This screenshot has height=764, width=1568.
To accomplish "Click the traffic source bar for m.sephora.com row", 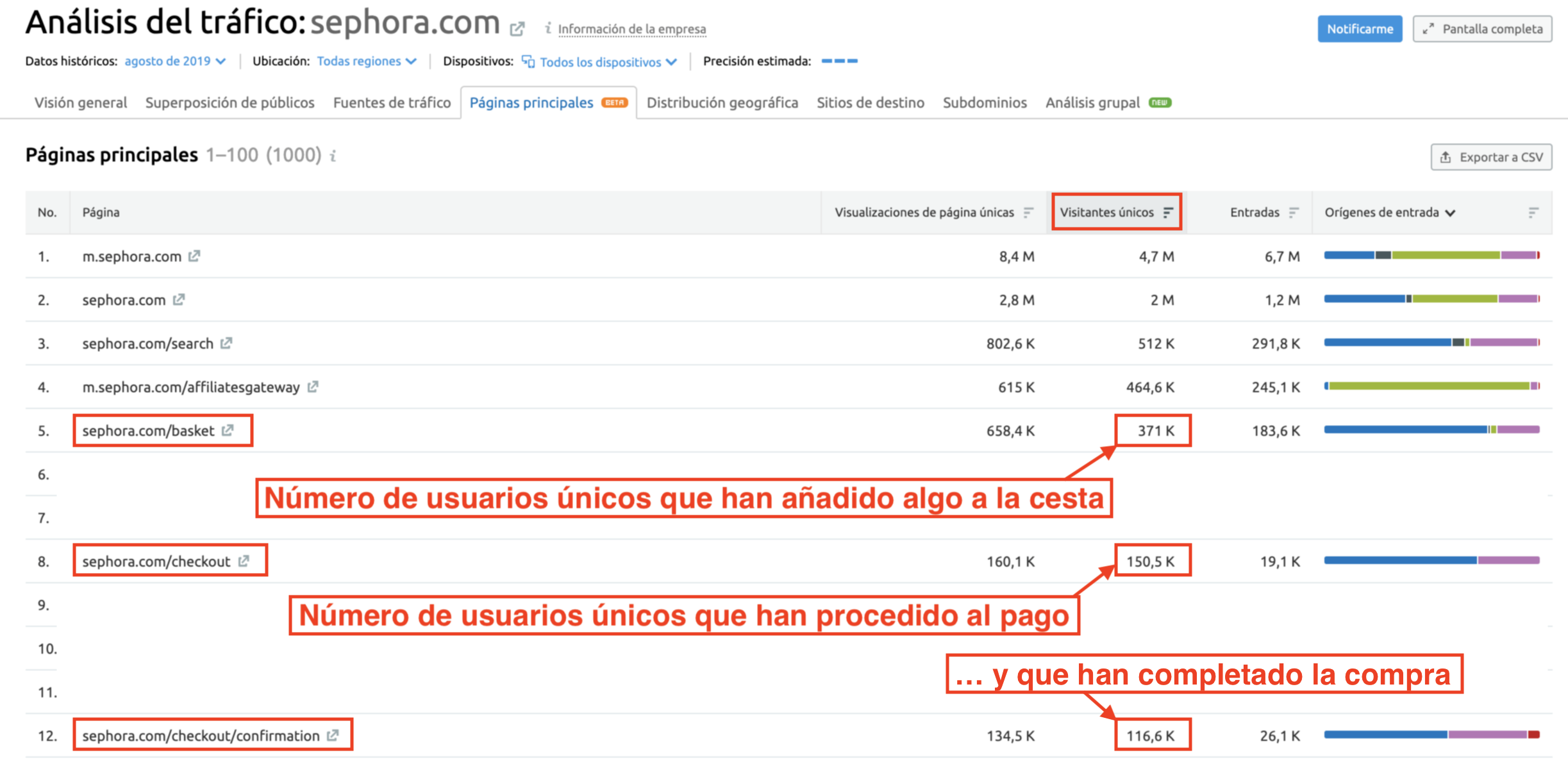I will (1431, 255).
